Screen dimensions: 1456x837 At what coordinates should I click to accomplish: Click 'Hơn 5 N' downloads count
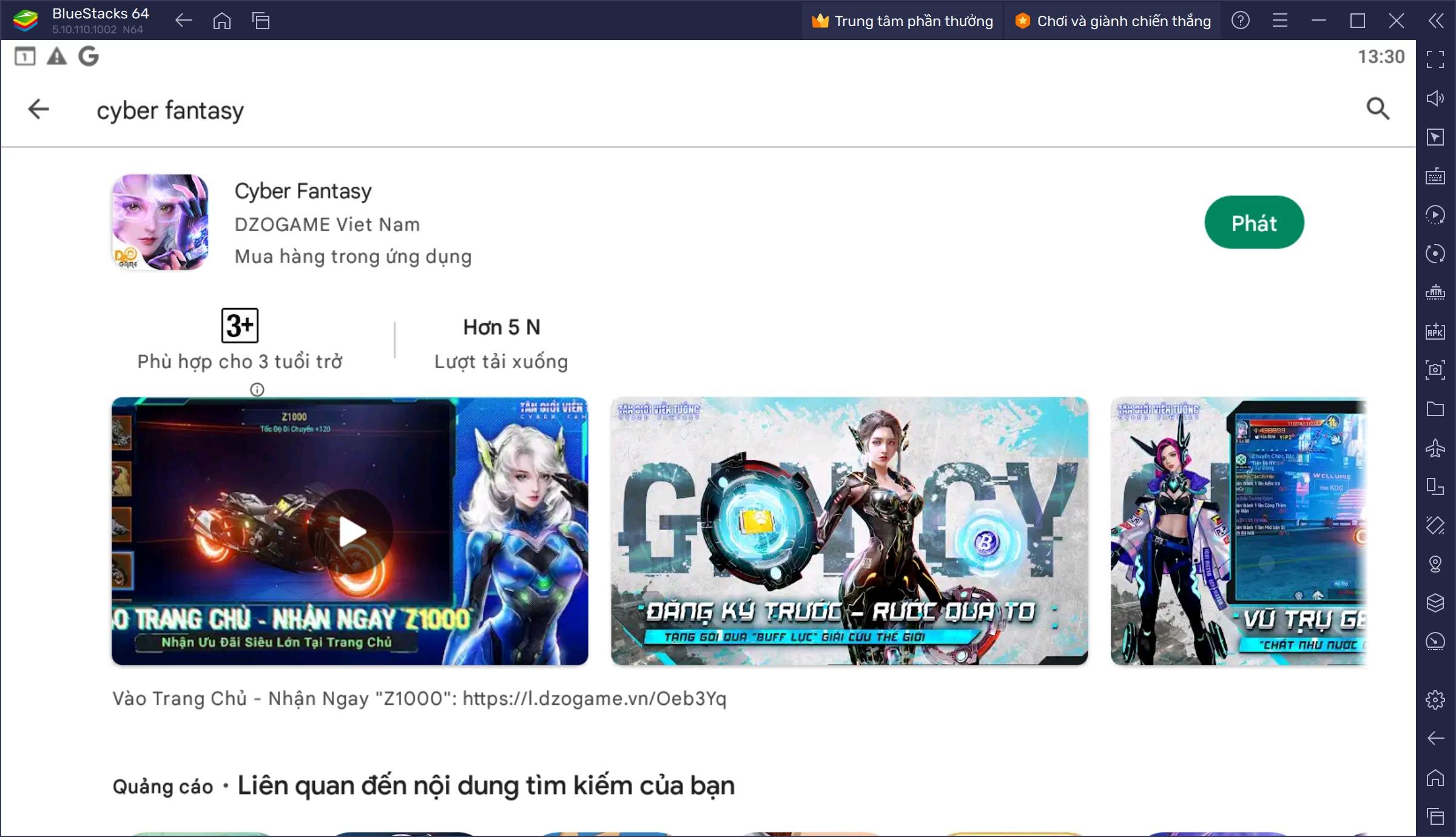502,328
